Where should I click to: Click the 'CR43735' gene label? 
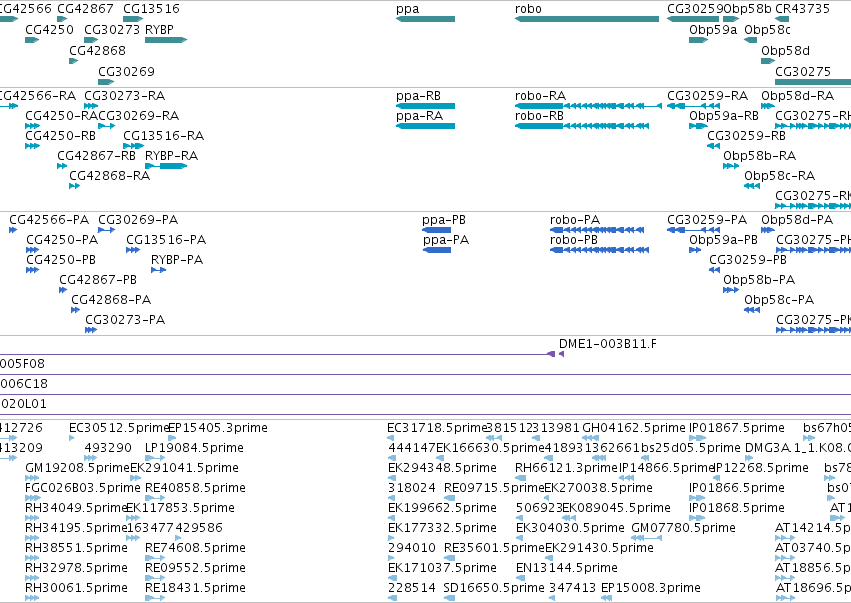(803, 9)
